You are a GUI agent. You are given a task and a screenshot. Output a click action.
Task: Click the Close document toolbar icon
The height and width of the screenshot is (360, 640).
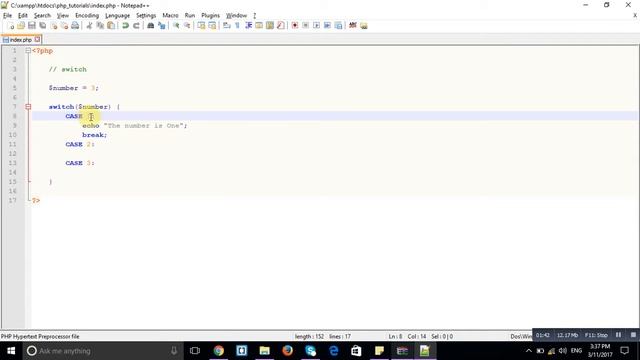[x=53, y=26]
